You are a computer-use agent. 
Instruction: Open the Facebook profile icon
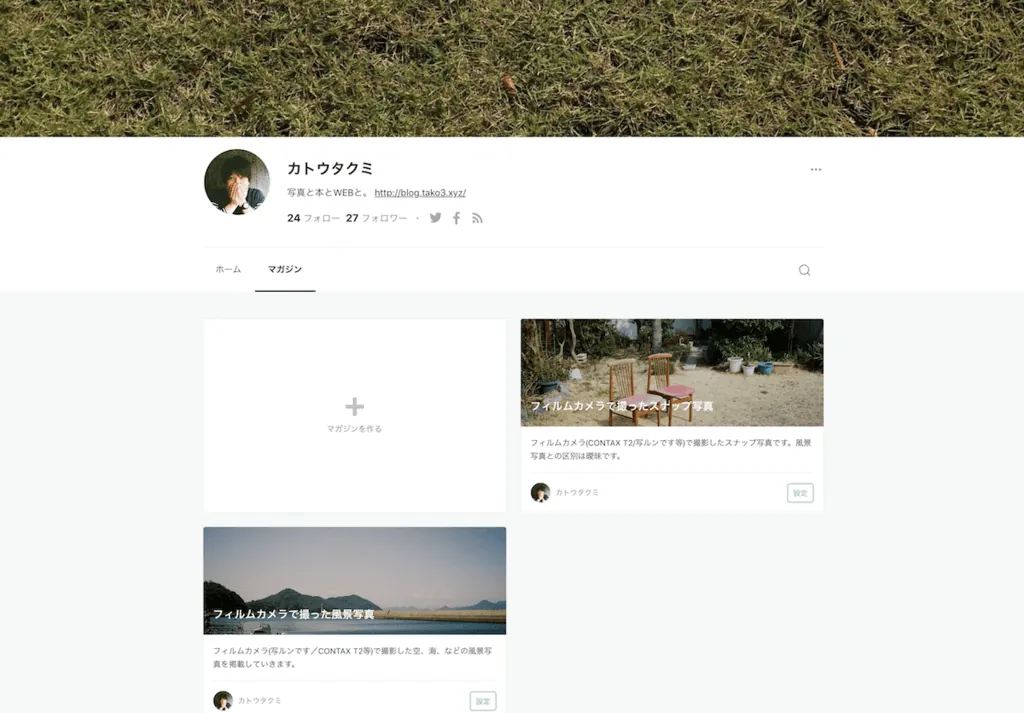(456, 218)
